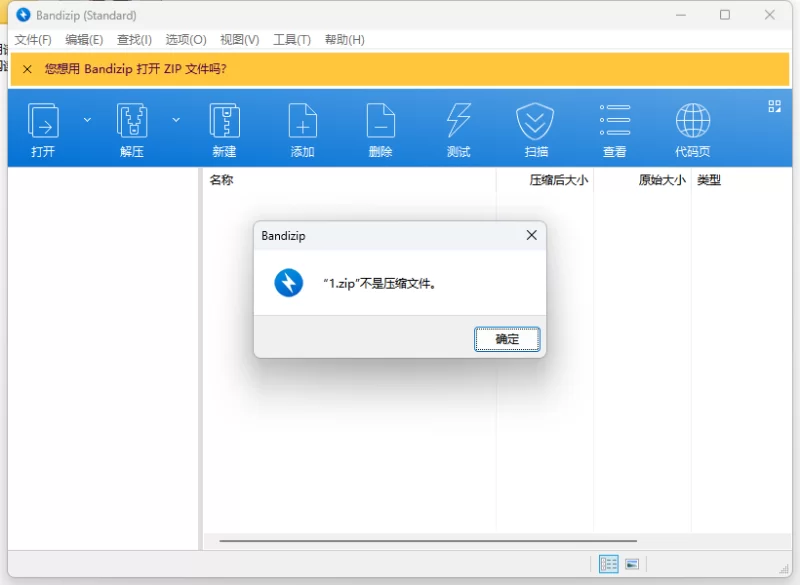Click the Bandizip lightning icon in dialog

click(x=289, y=283)
